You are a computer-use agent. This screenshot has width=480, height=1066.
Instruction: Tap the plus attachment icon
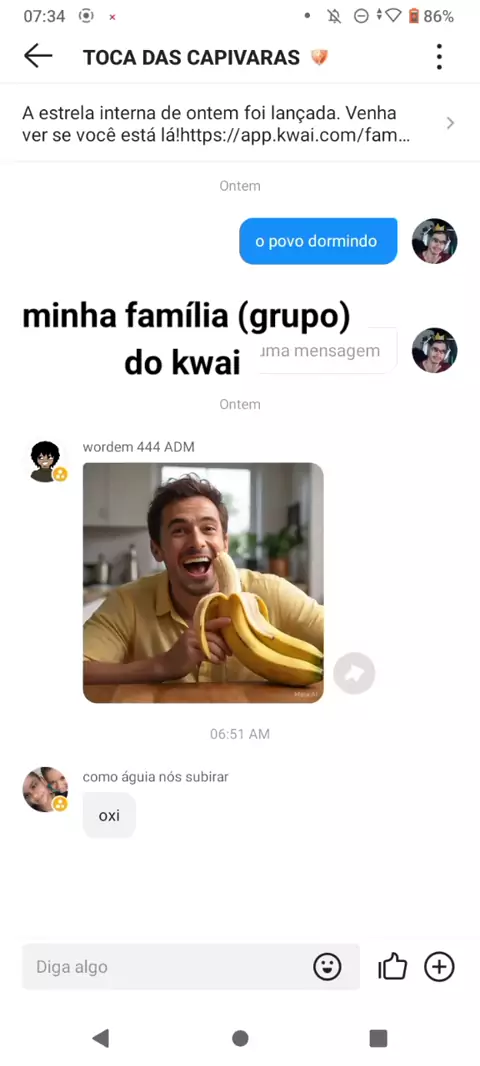coord(439,966)
